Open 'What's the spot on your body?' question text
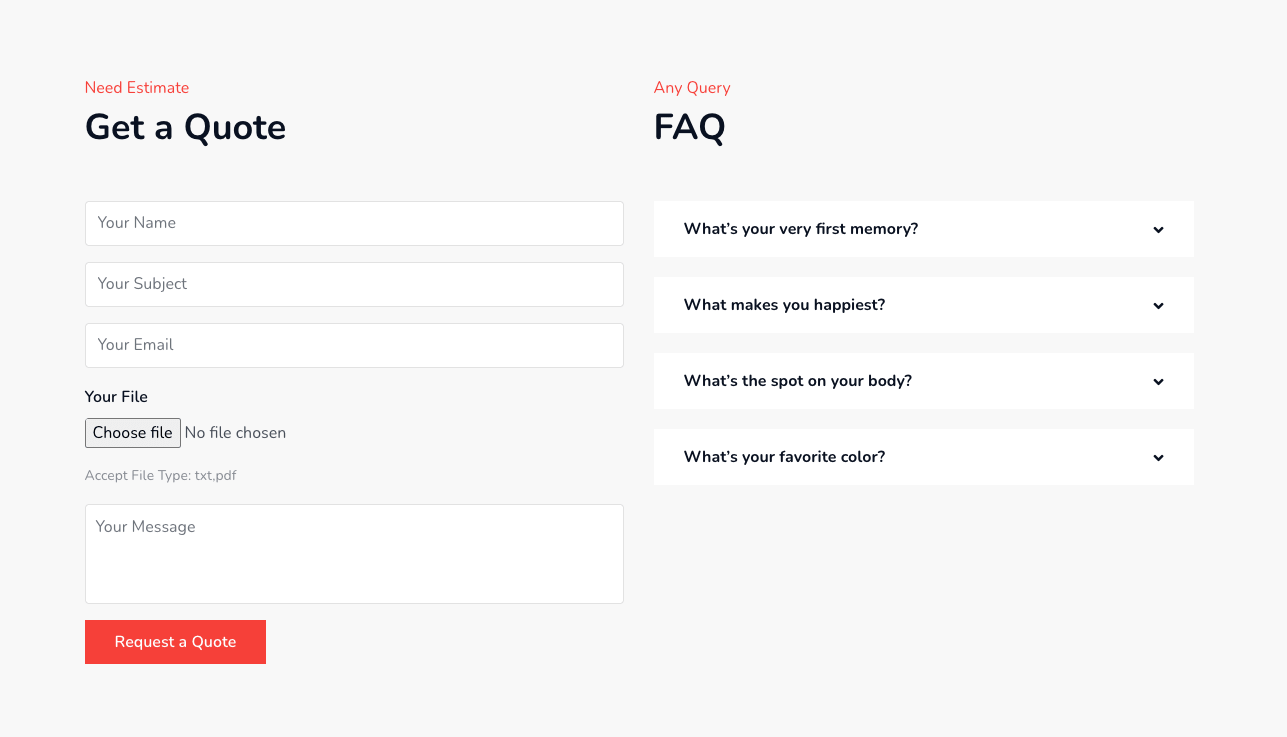This screenshot has height=737, width=1287. point(797,381)
